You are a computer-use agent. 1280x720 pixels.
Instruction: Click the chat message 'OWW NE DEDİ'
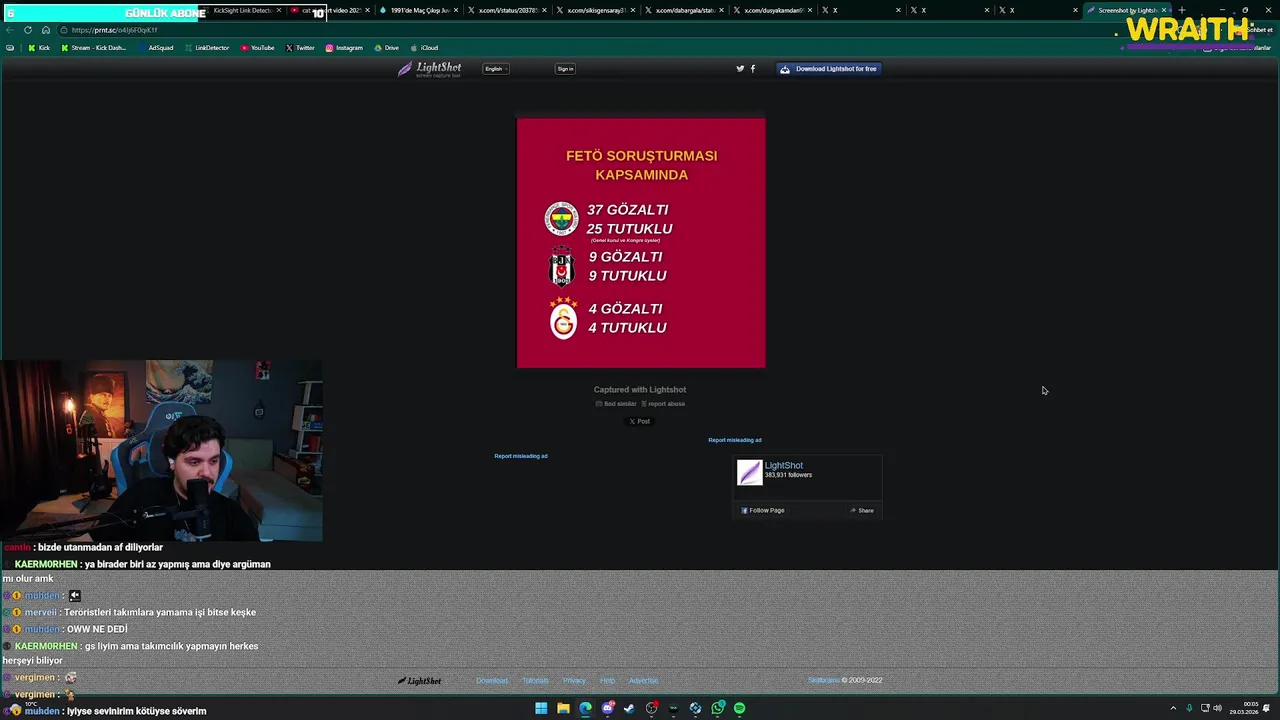tap(97, 629)
